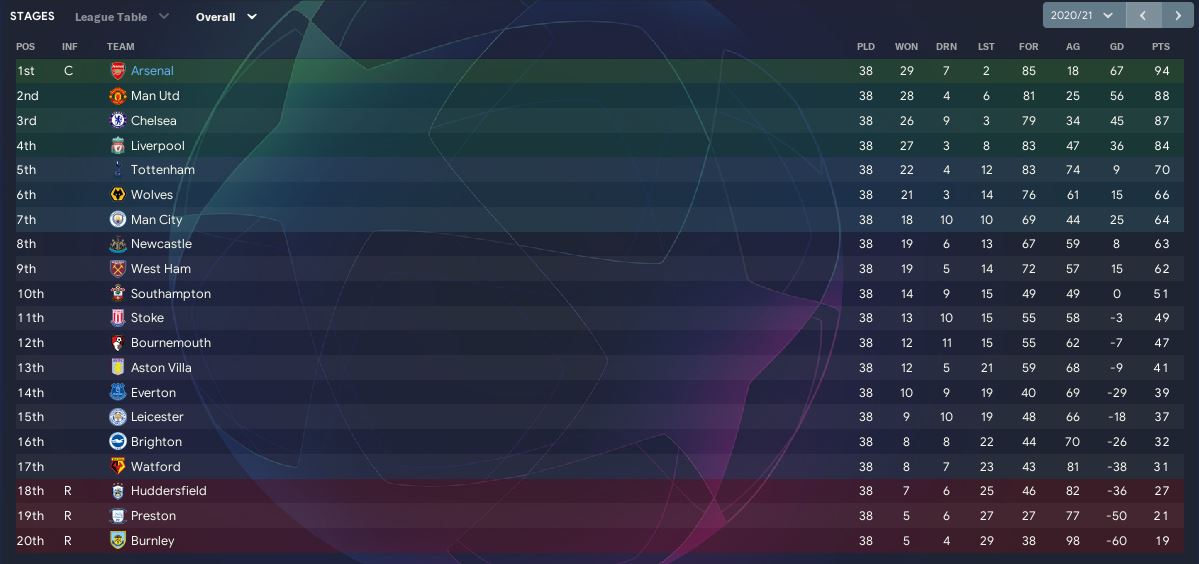Open the Arsenal team link
The width and height of the screenshot is (1199, 564).
tap(152, 71)
